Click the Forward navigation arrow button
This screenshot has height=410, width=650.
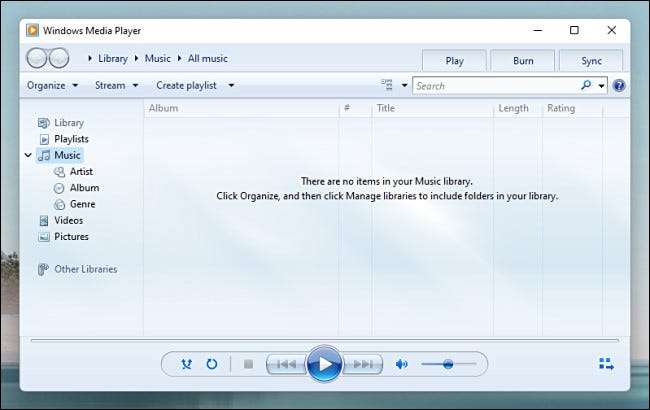click(59, 58)
